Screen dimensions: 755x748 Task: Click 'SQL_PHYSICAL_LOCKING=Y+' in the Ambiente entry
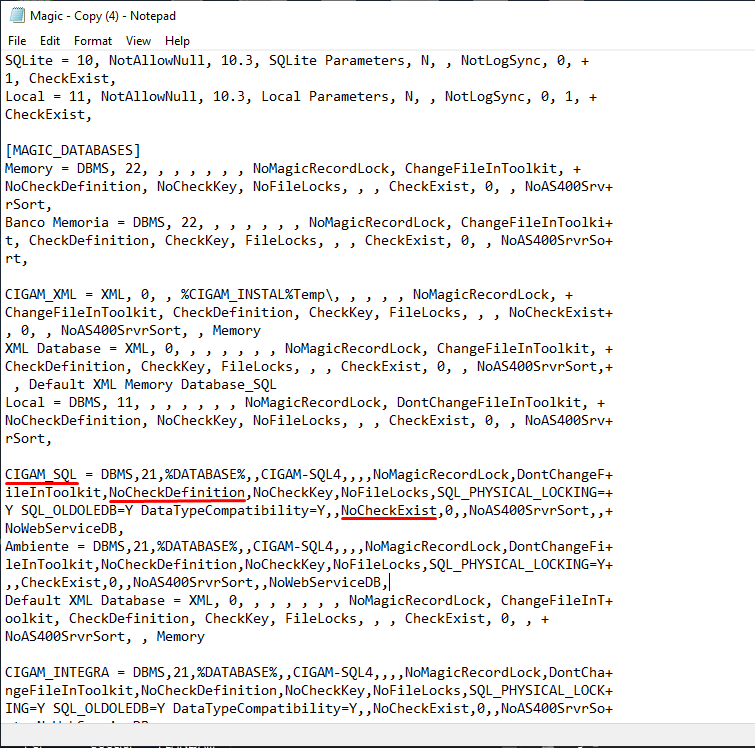521,564
